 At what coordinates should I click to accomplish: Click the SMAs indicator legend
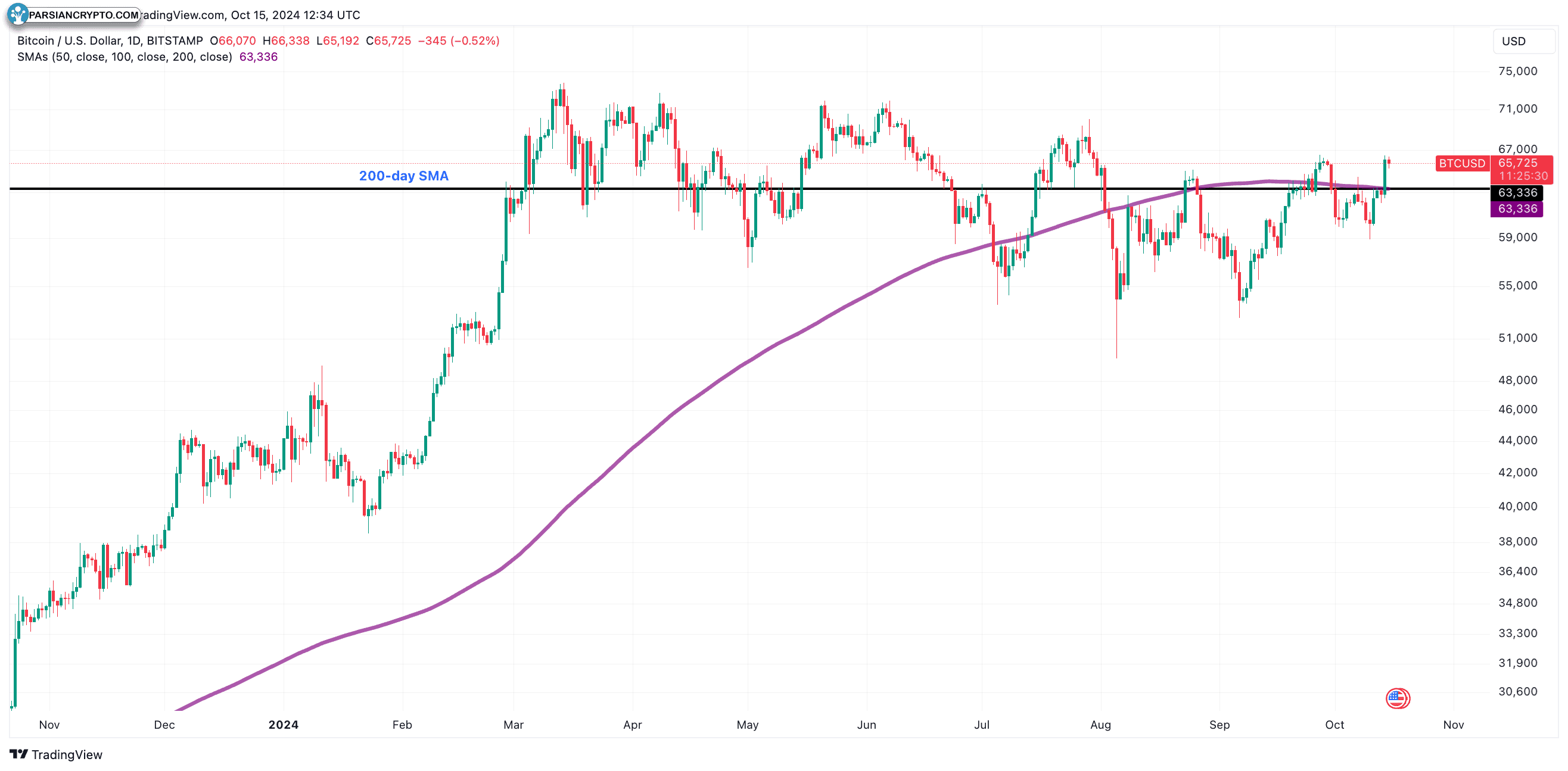[x=124, y=57]
